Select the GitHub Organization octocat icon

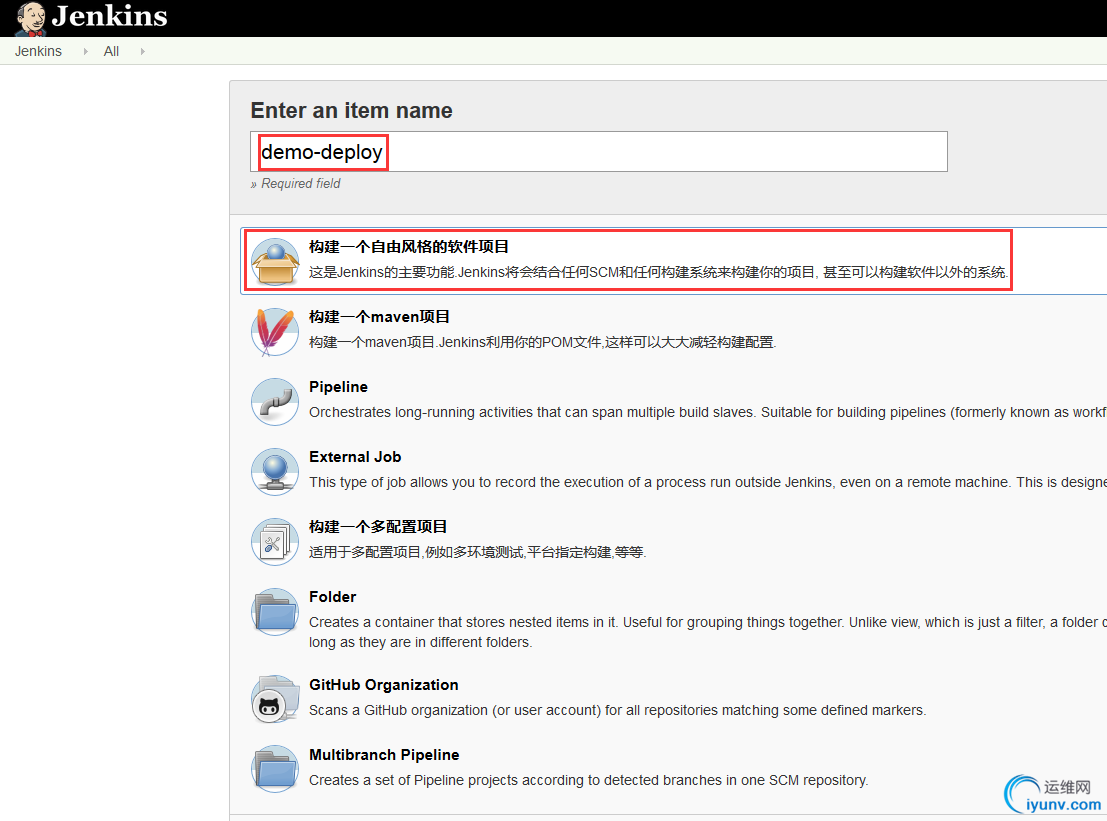pos(275,699)
